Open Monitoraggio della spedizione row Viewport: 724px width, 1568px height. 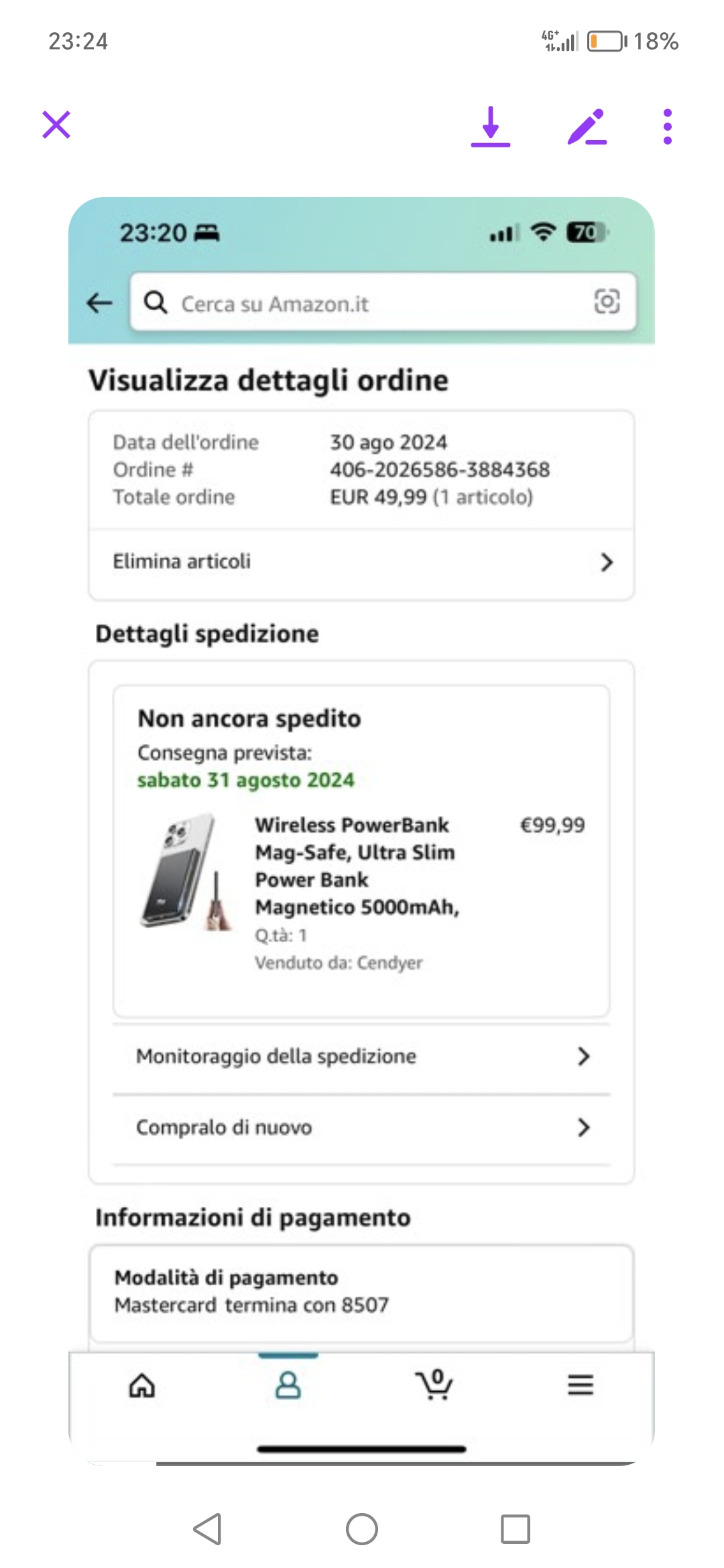pyautogui.click(x=361, y=1057)
